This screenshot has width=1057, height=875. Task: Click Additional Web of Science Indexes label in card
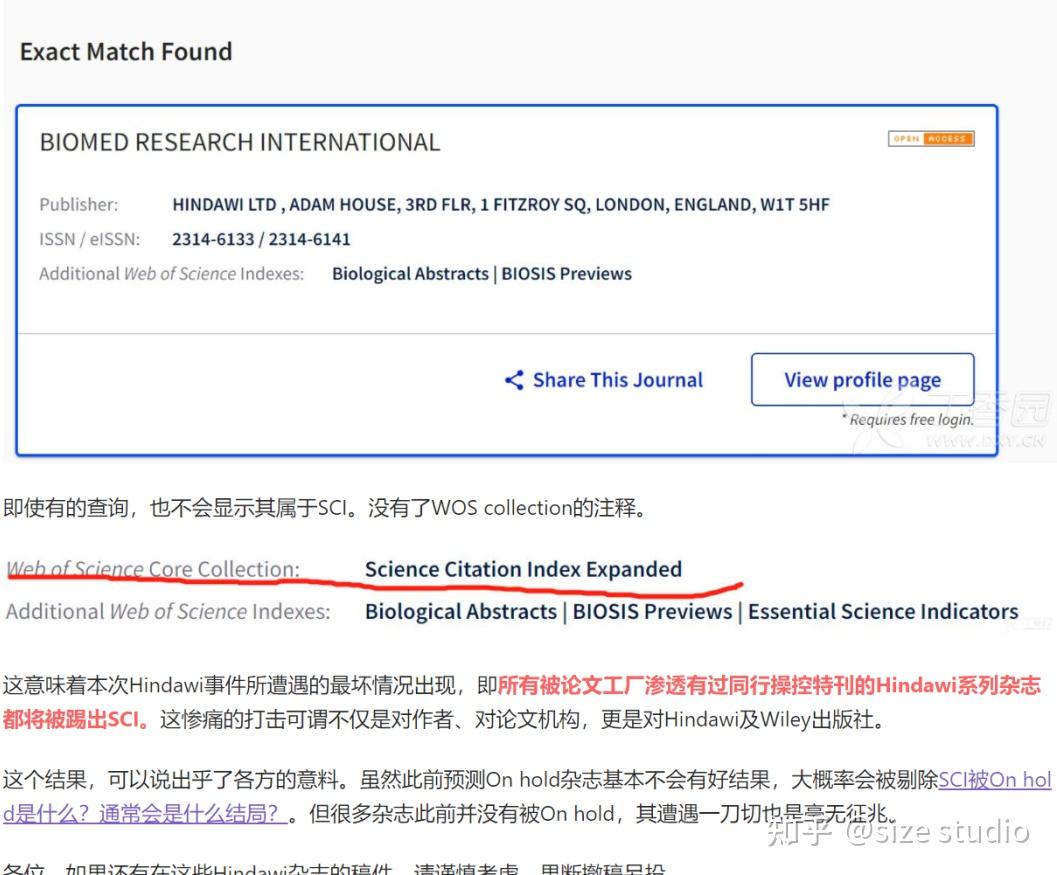[172, 274]
